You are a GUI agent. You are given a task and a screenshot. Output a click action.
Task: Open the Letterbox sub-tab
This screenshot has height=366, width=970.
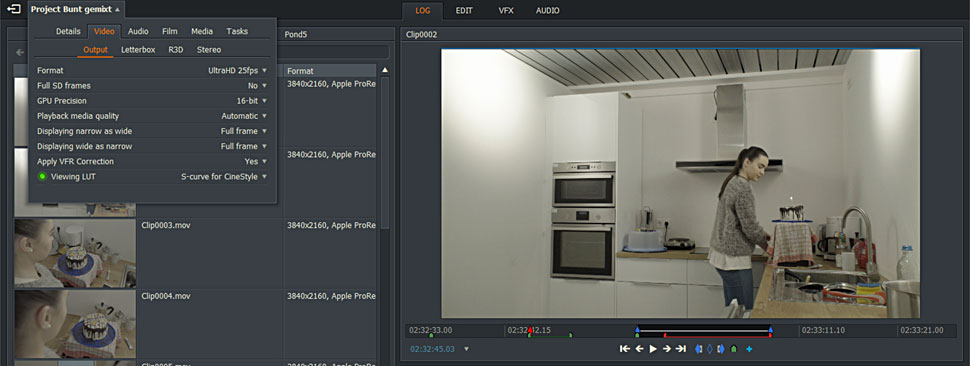pos(138,49)
